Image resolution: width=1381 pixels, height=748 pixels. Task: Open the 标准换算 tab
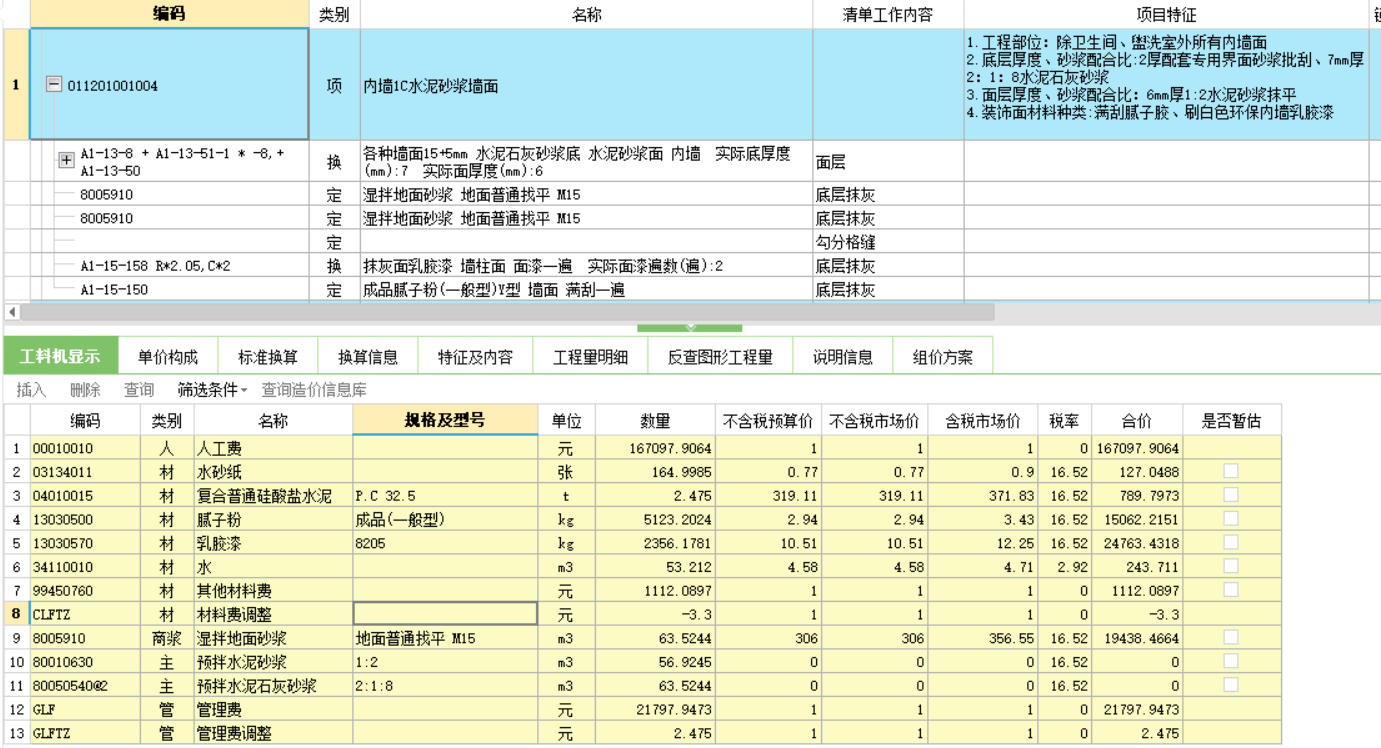click(268, 356)
